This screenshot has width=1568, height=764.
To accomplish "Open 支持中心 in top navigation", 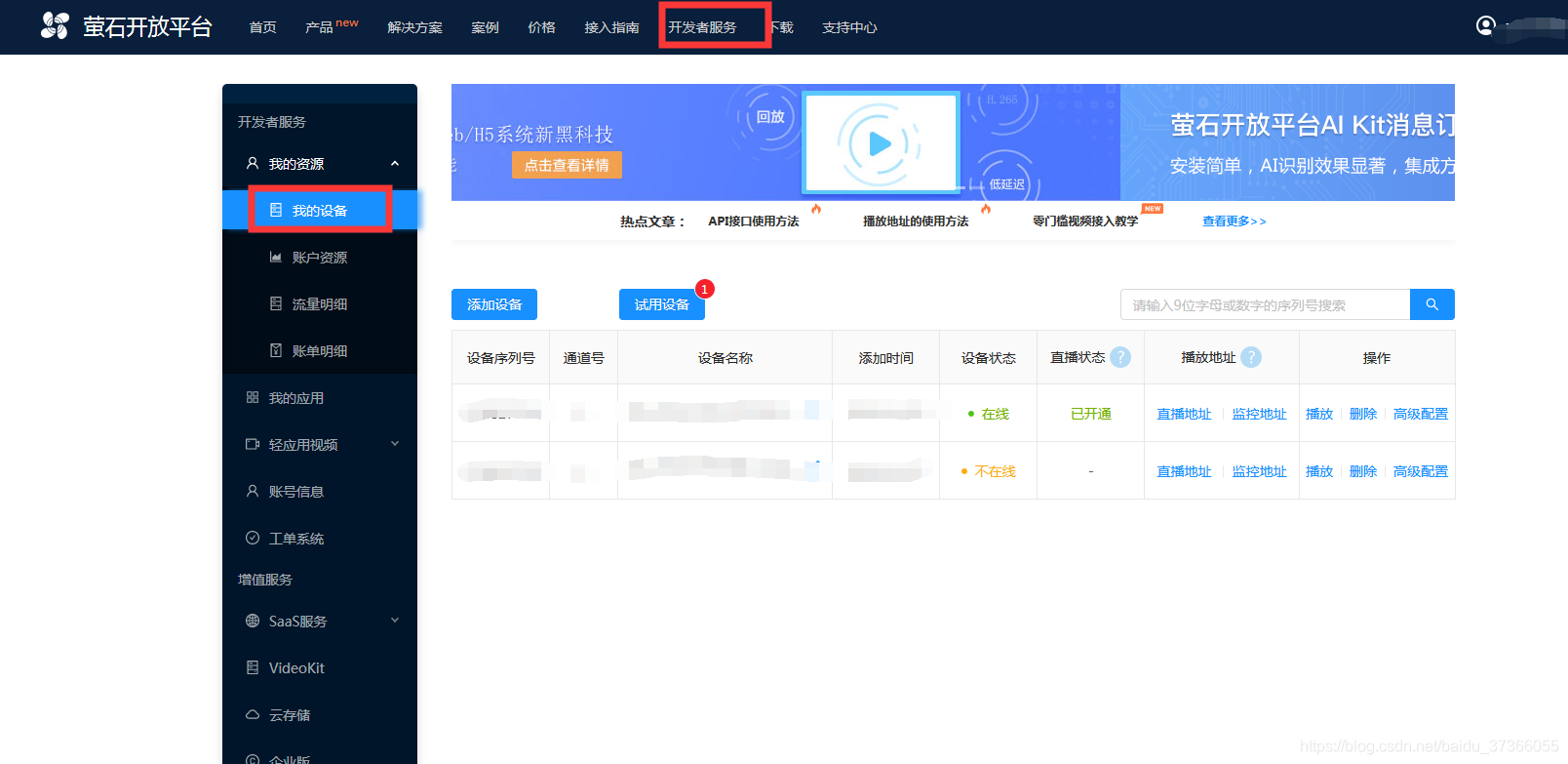I will coord(849,27).
